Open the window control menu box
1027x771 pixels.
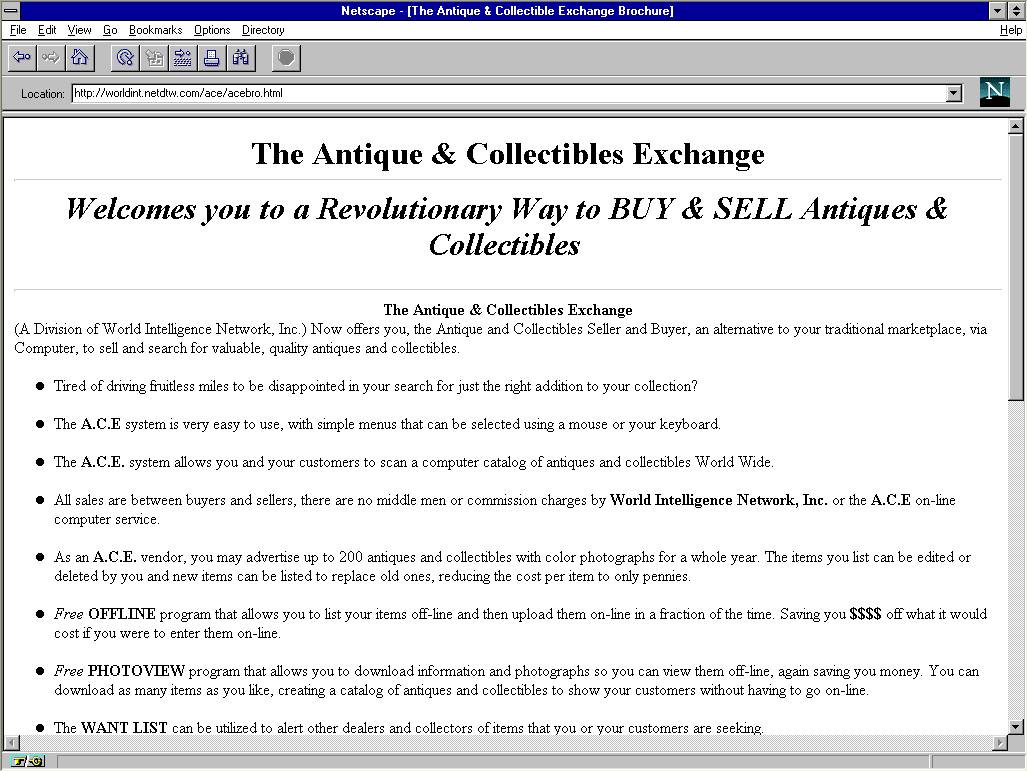tap(10, 10)
